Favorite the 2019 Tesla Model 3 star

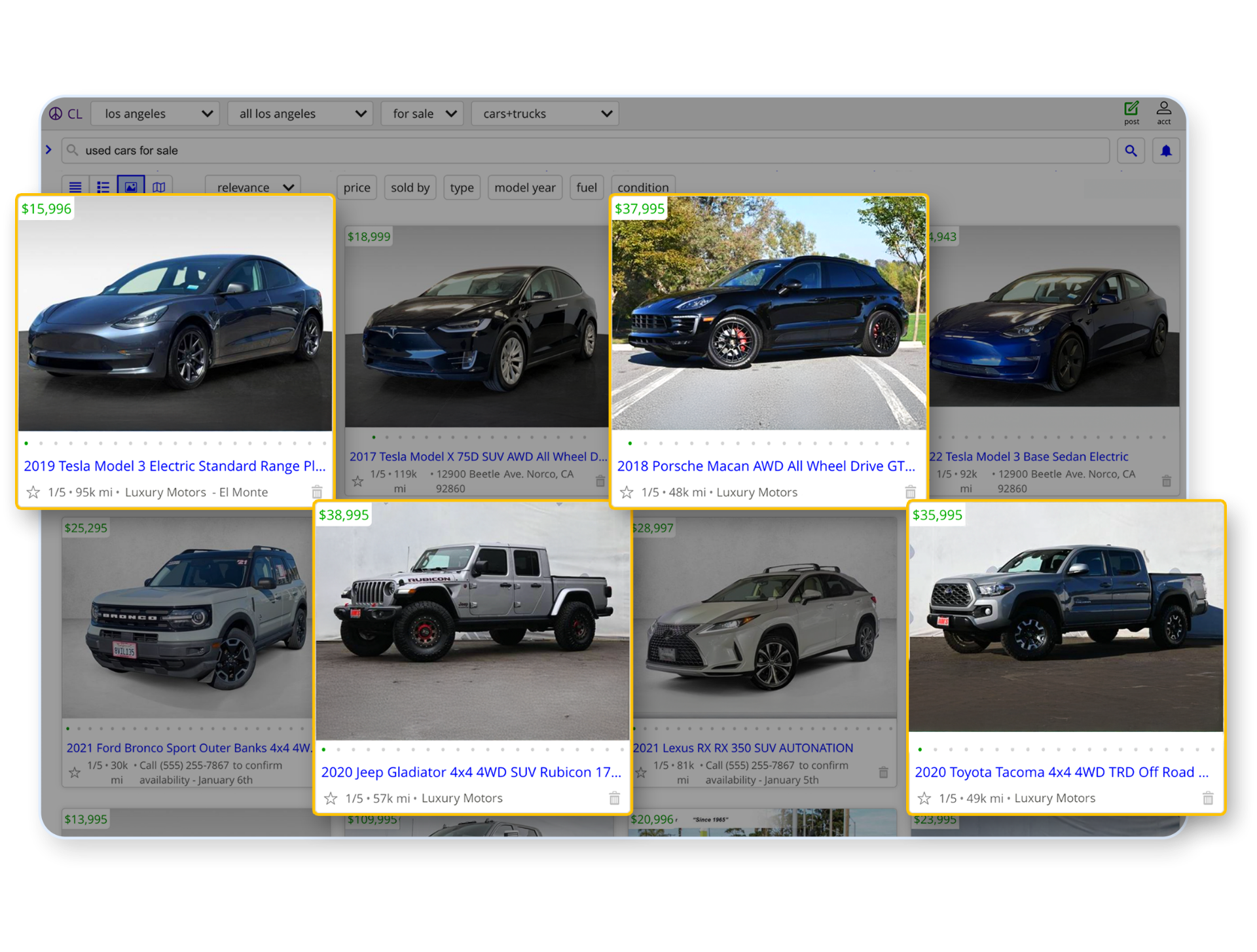coord(33,492)
